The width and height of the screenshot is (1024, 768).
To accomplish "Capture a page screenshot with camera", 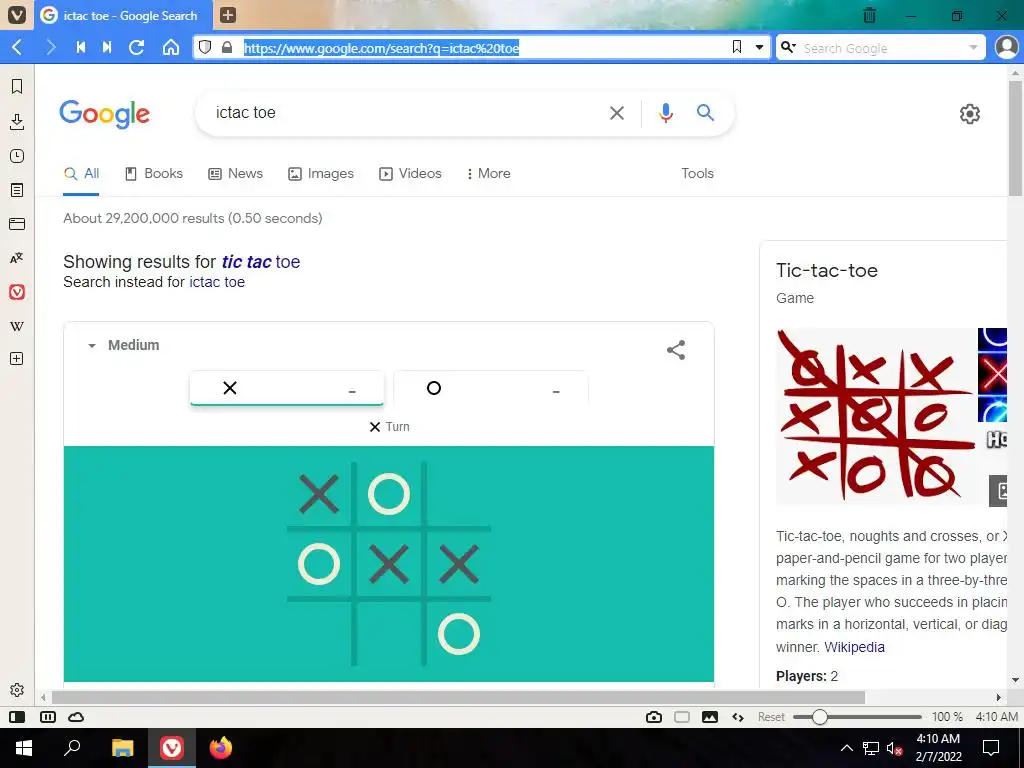I will [654, 717].
